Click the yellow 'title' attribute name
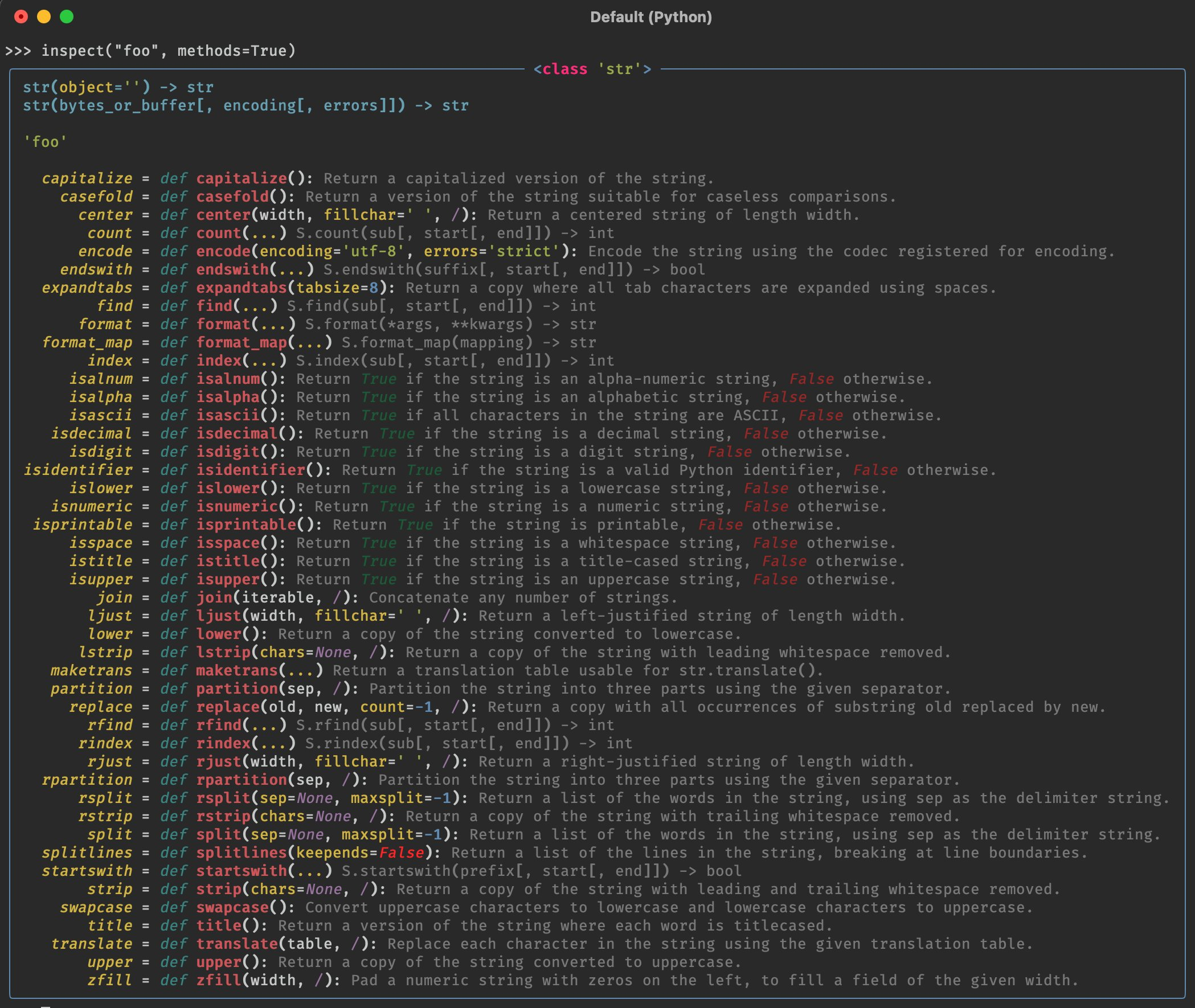This screenshot has height=1008, width=1195. 110,926
